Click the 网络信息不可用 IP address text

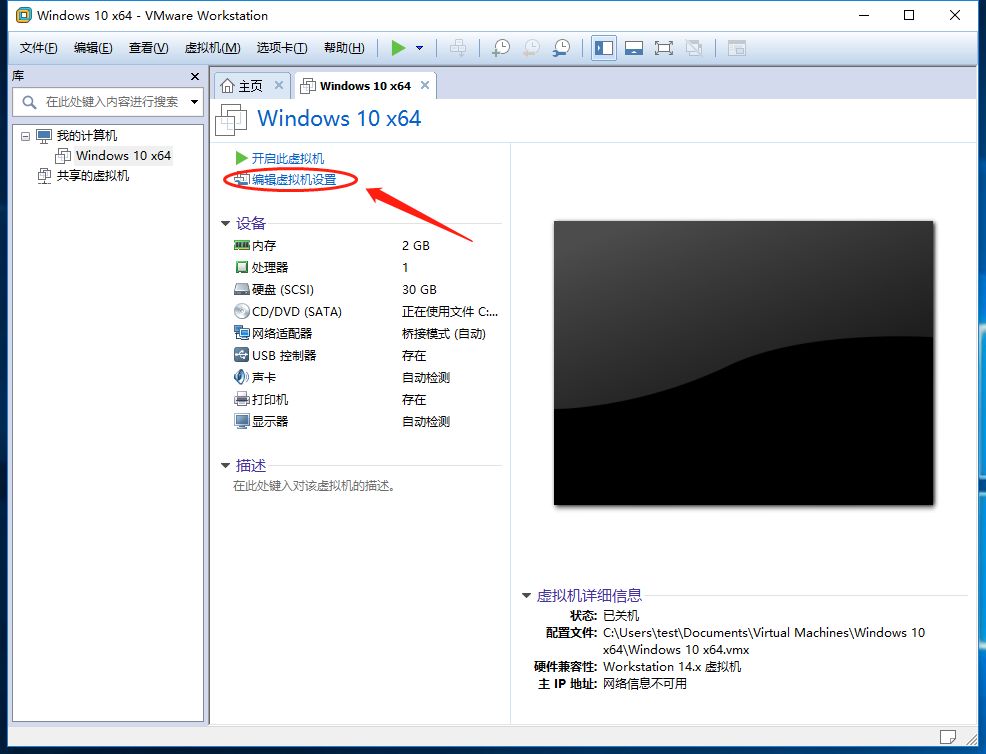pyautogui.click(x=645, y=684)
